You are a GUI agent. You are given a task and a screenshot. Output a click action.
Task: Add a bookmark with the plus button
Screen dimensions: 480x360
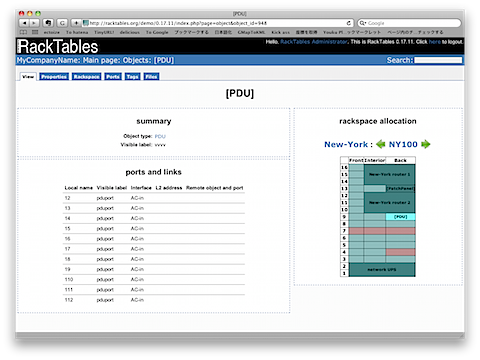point(76,23)
